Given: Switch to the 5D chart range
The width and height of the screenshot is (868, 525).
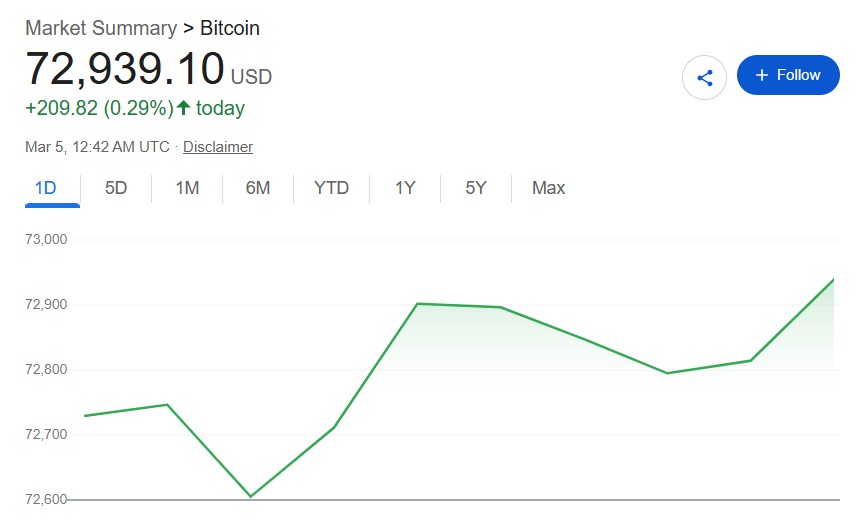Looking at the screenshot, I should click(x=116, y=188).
